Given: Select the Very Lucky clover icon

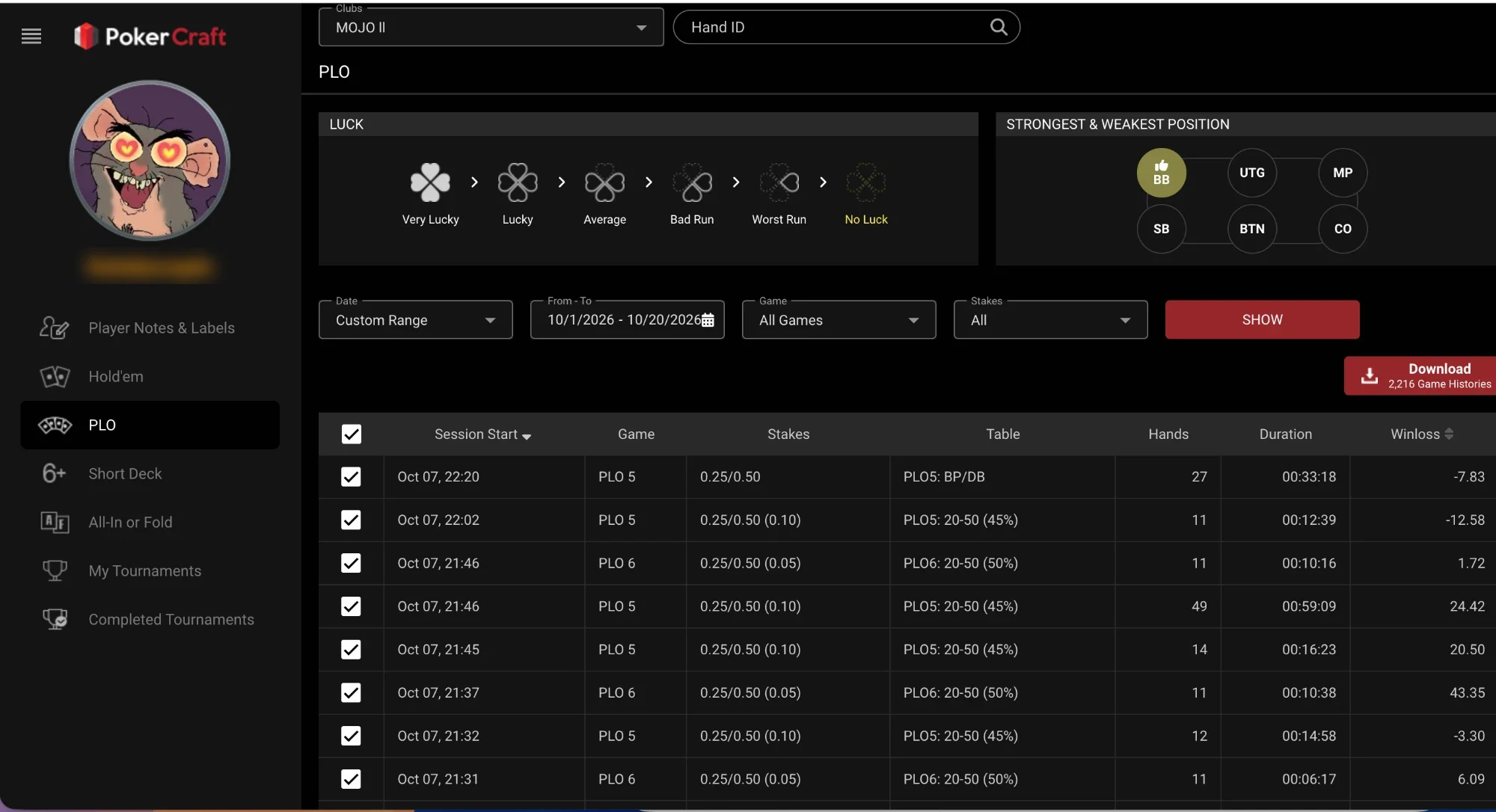Looking at the screenshot, I should [430, 182].
